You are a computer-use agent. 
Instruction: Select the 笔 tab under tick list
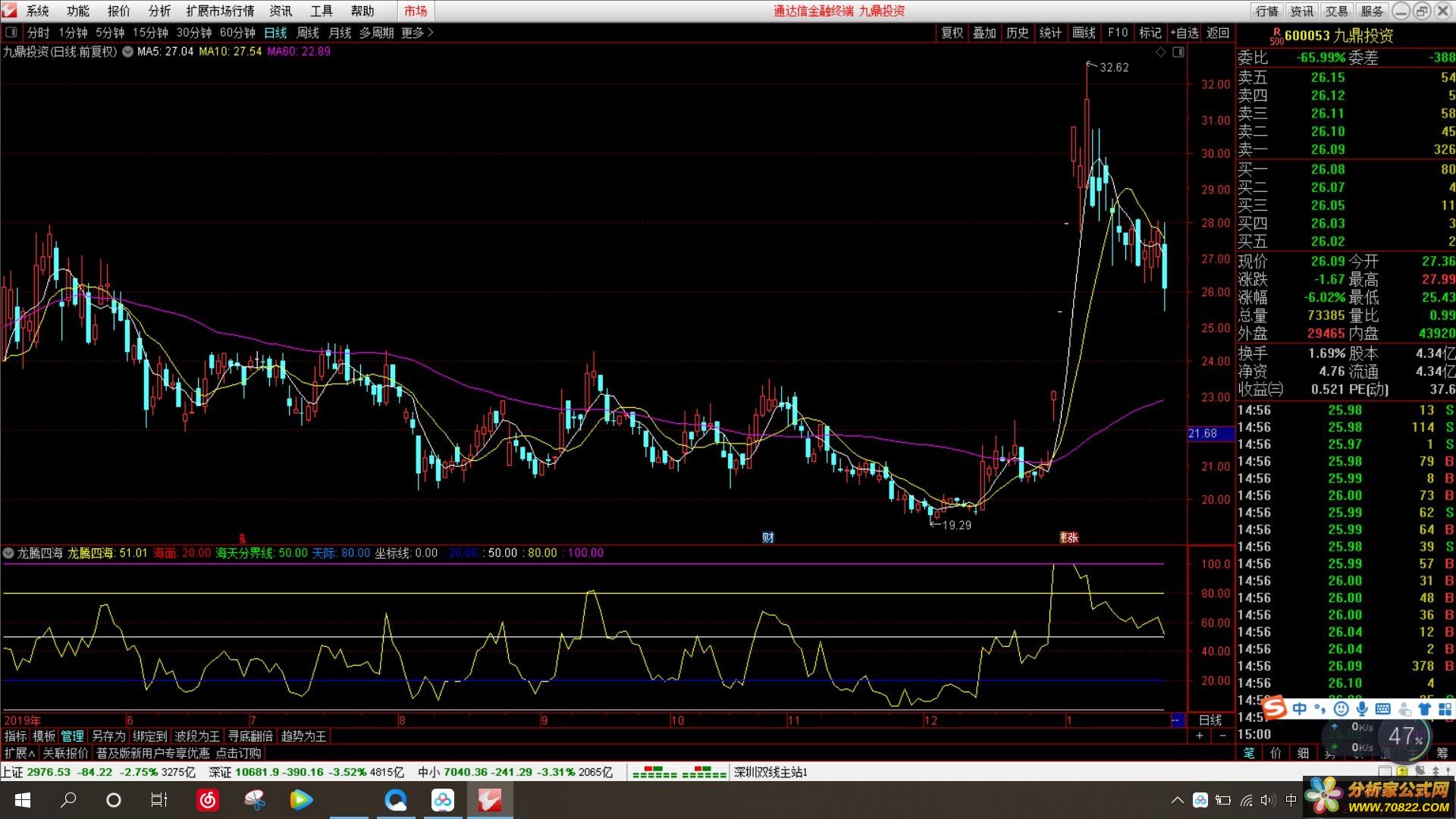[1249, 753]
